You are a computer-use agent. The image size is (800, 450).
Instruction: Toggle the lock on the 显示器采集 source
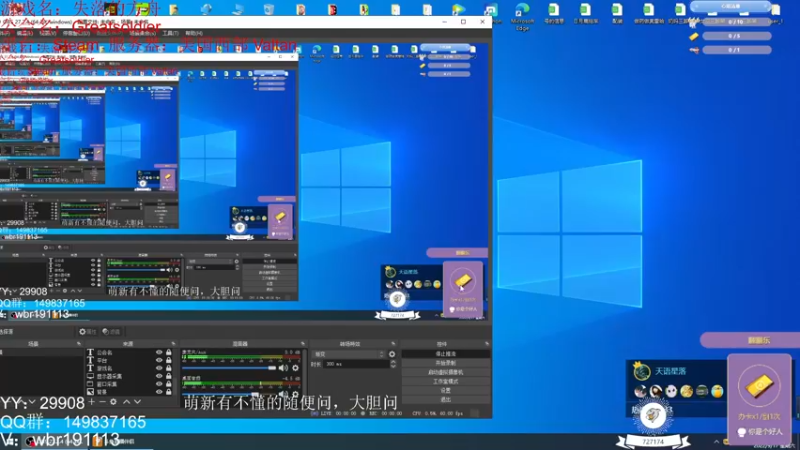(168, 376)
